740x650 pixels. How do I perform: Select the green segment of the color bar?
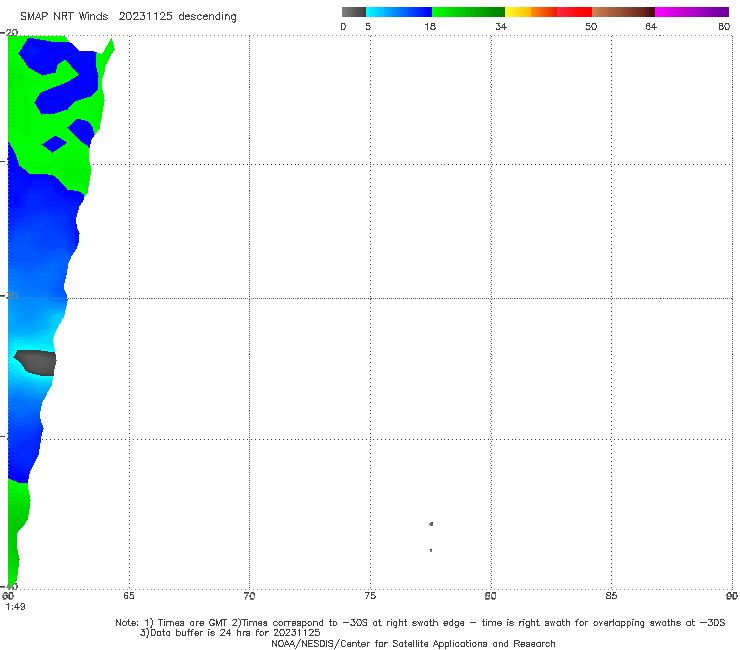click(468, 12)
